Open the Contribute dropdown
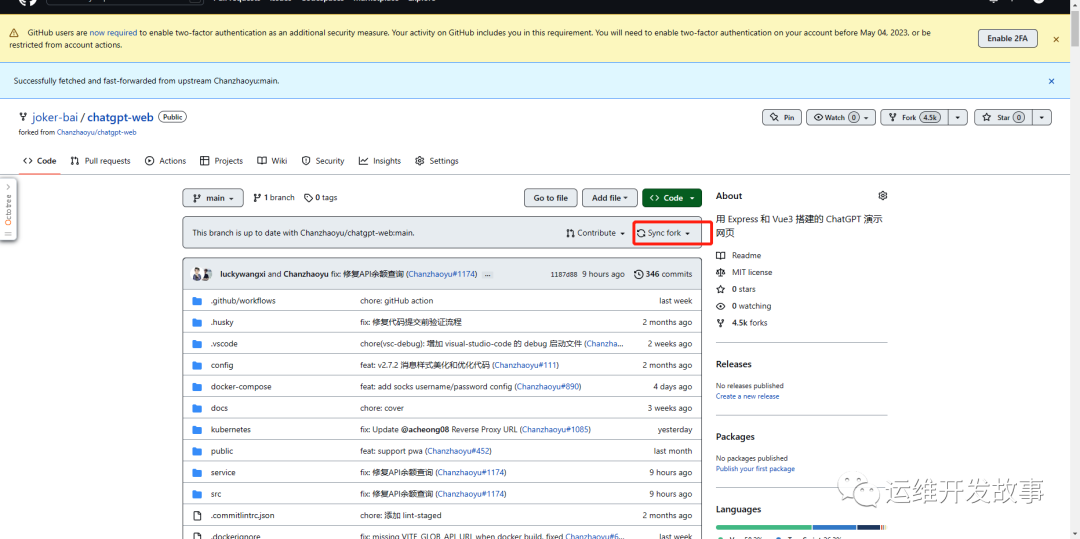The width and height of the screenshot is (1080, 539). (x=595, y=233)
